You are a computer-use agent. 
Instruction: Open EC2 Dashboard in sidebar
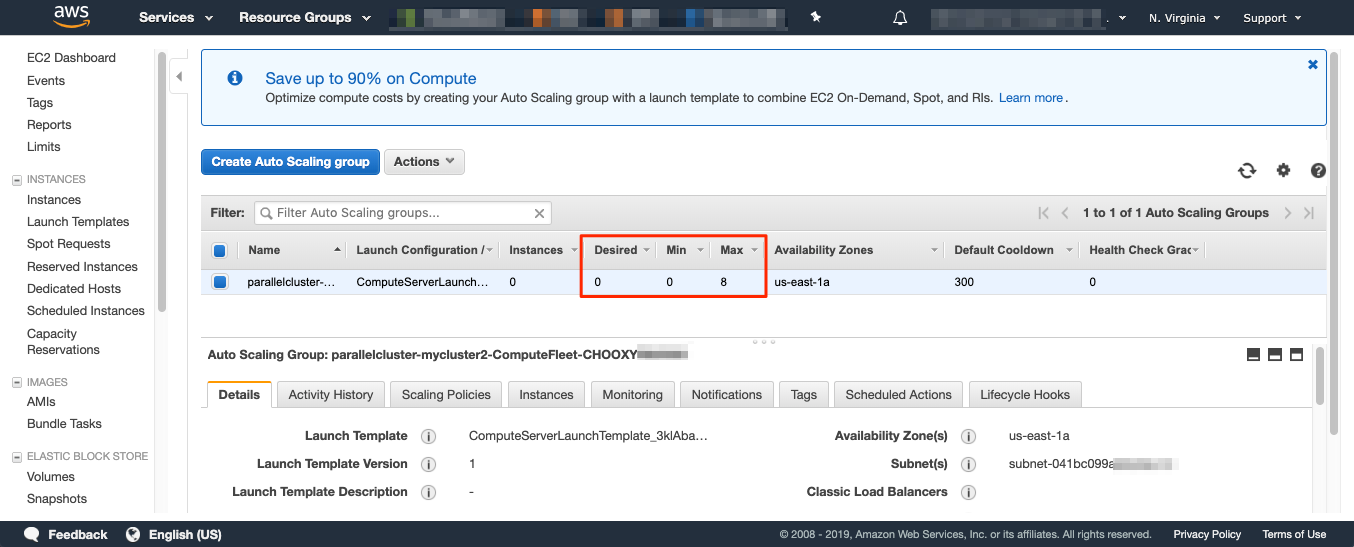tap(71, 58)
